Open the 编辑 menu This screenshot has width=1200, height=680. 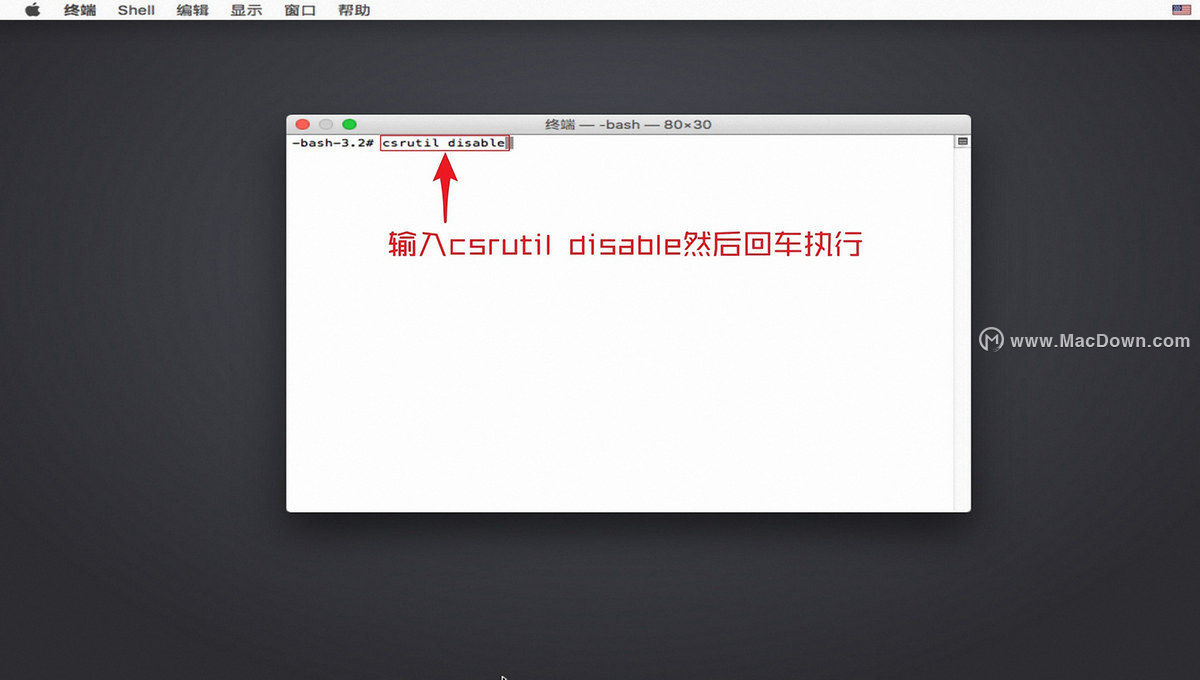pyautogui.click(x=192, y=10)
